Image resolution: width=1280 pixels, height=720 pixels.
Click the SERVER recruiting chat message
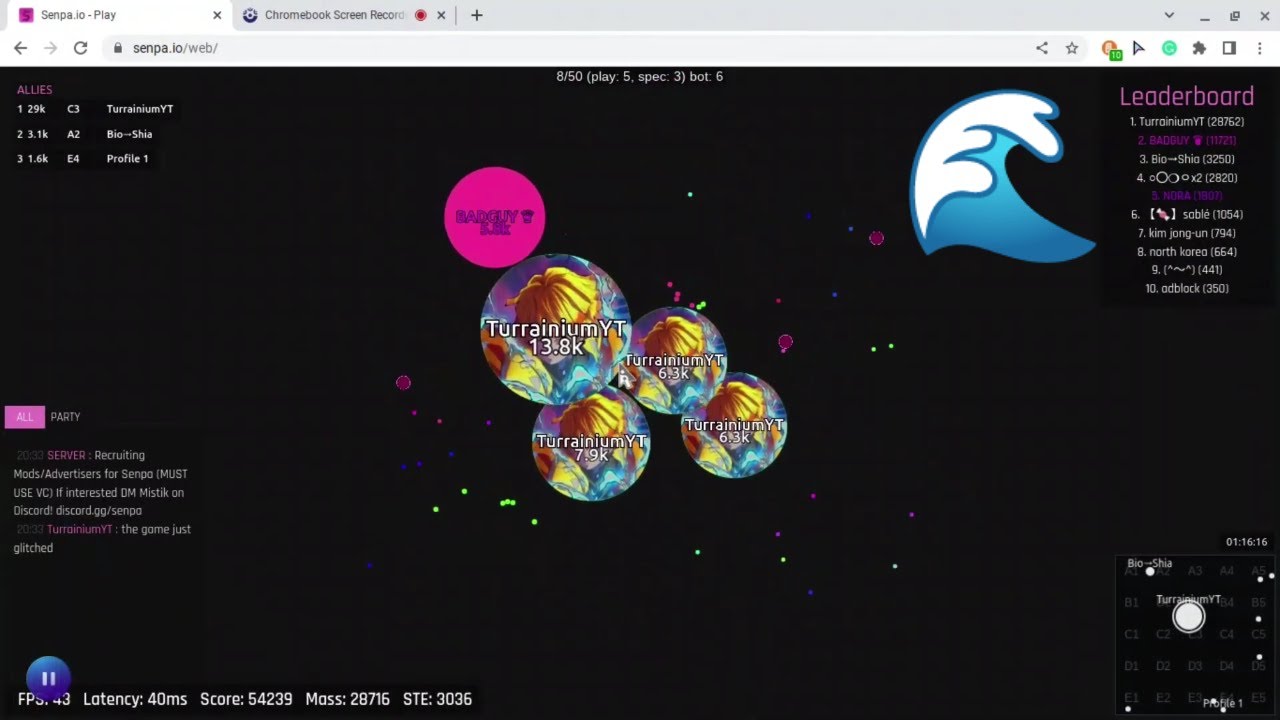(x=101, y=483)
